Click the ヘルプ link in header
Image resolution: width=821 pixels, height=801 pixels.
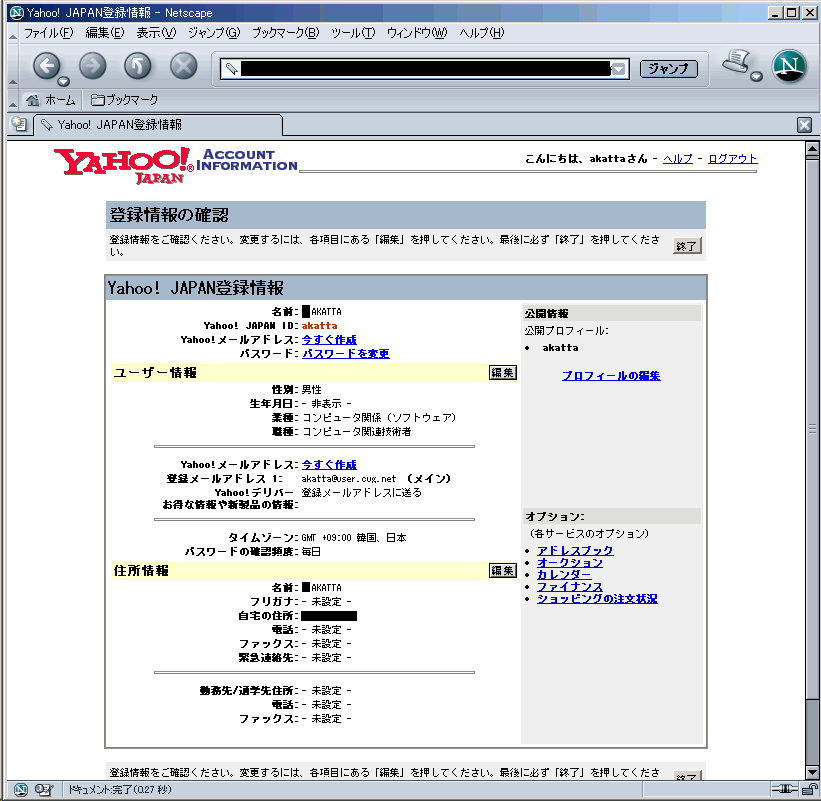678,159
